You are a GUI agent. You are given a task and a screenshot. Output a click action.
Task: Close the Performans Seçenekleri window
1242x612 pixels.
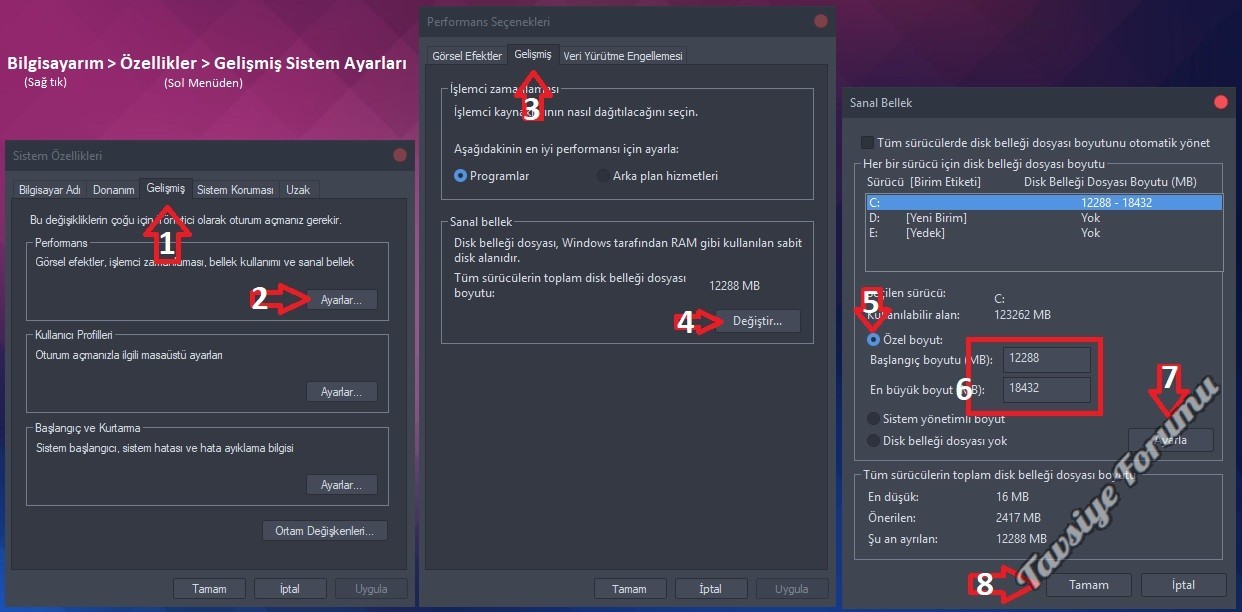point(821,21)
